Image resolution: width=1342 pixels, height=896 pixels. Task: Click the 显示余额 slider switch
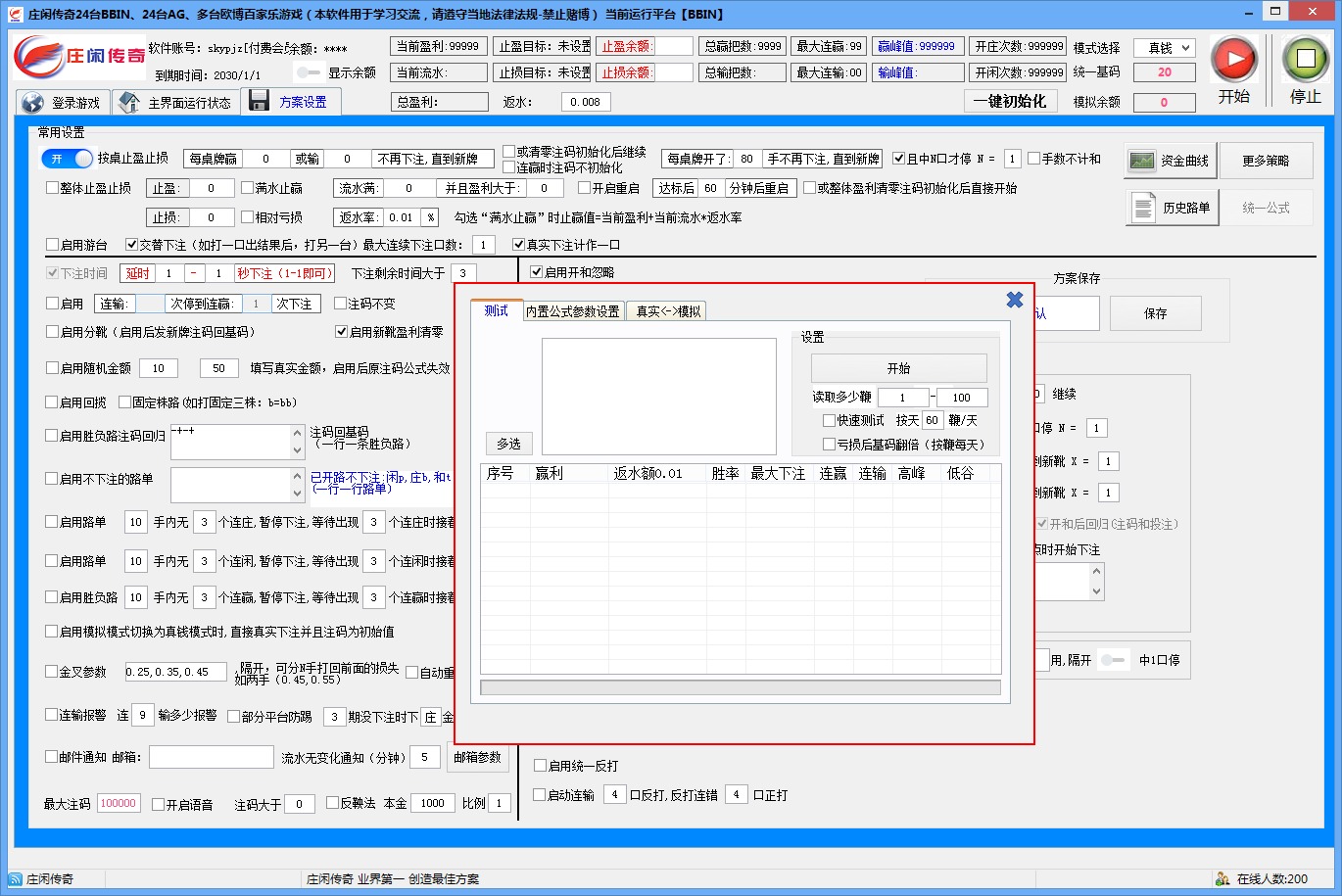(x=309, y=72)
